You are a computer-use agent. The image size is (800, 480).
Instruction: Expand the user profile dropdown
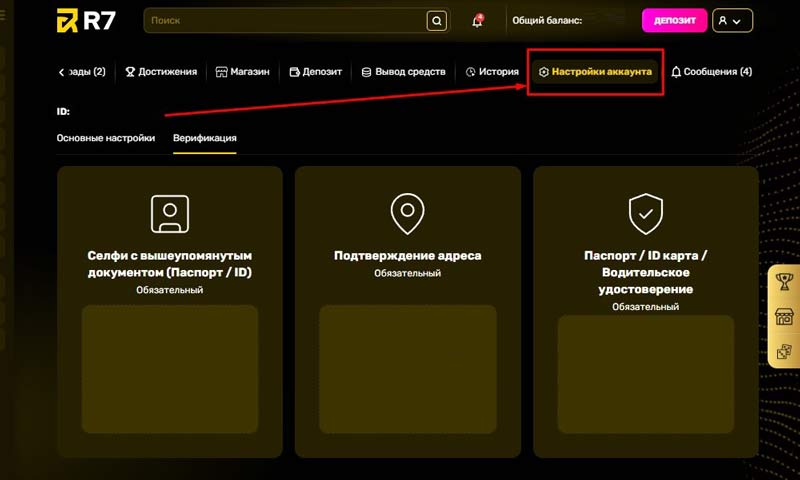coord(731,21)
